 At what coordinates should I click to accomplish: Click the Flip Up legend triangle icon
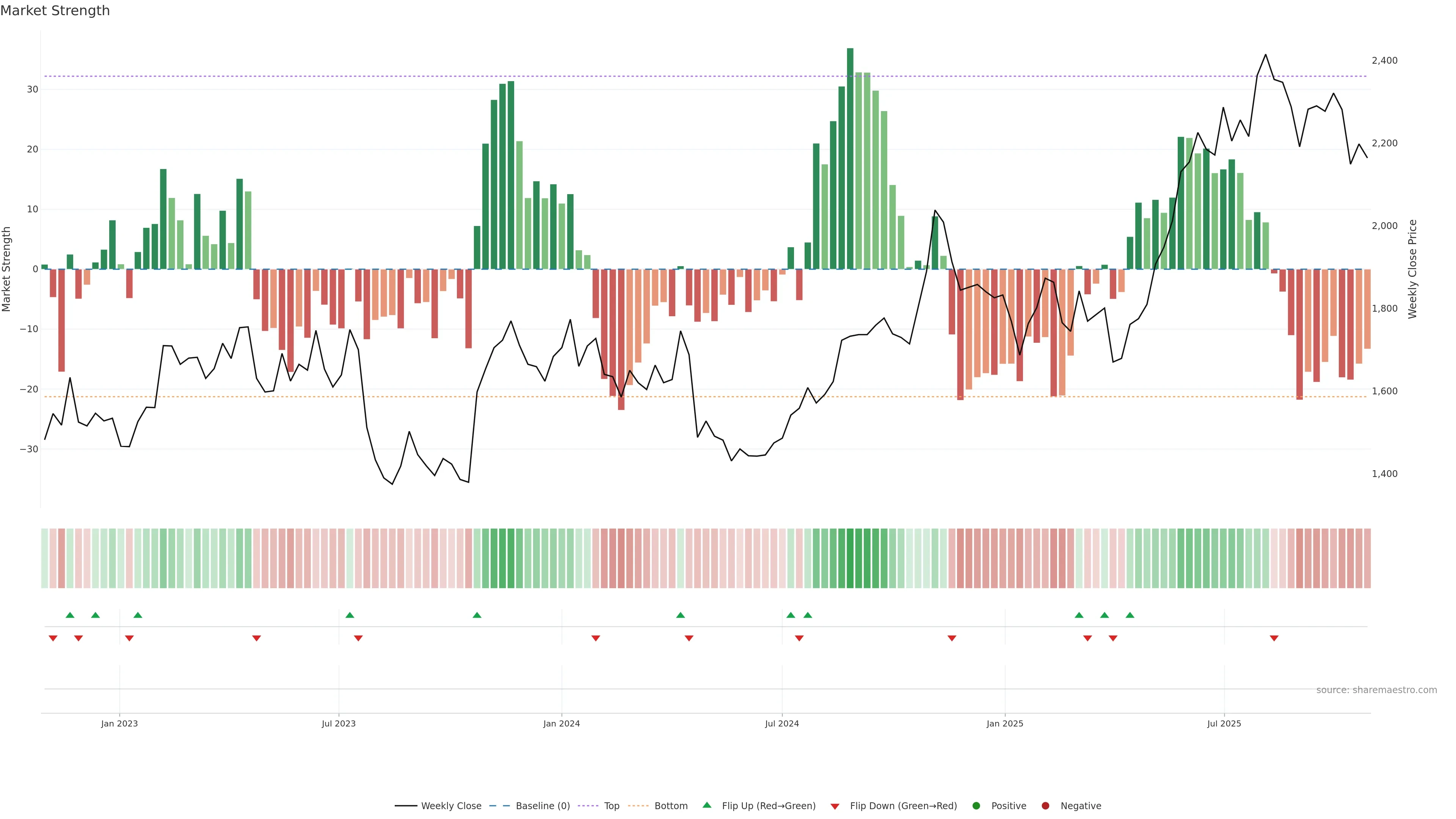tap(706, 805)
